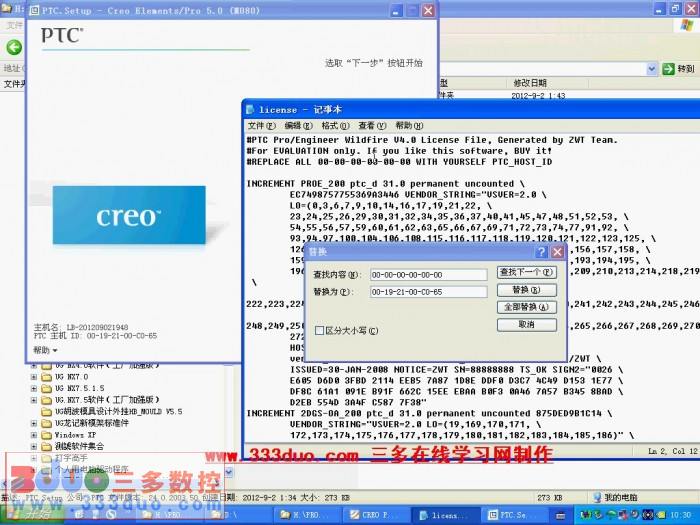700x525 pixels.
Task: Switch to the PTC.Se... taskbar button
Action: tap(514, 515)
